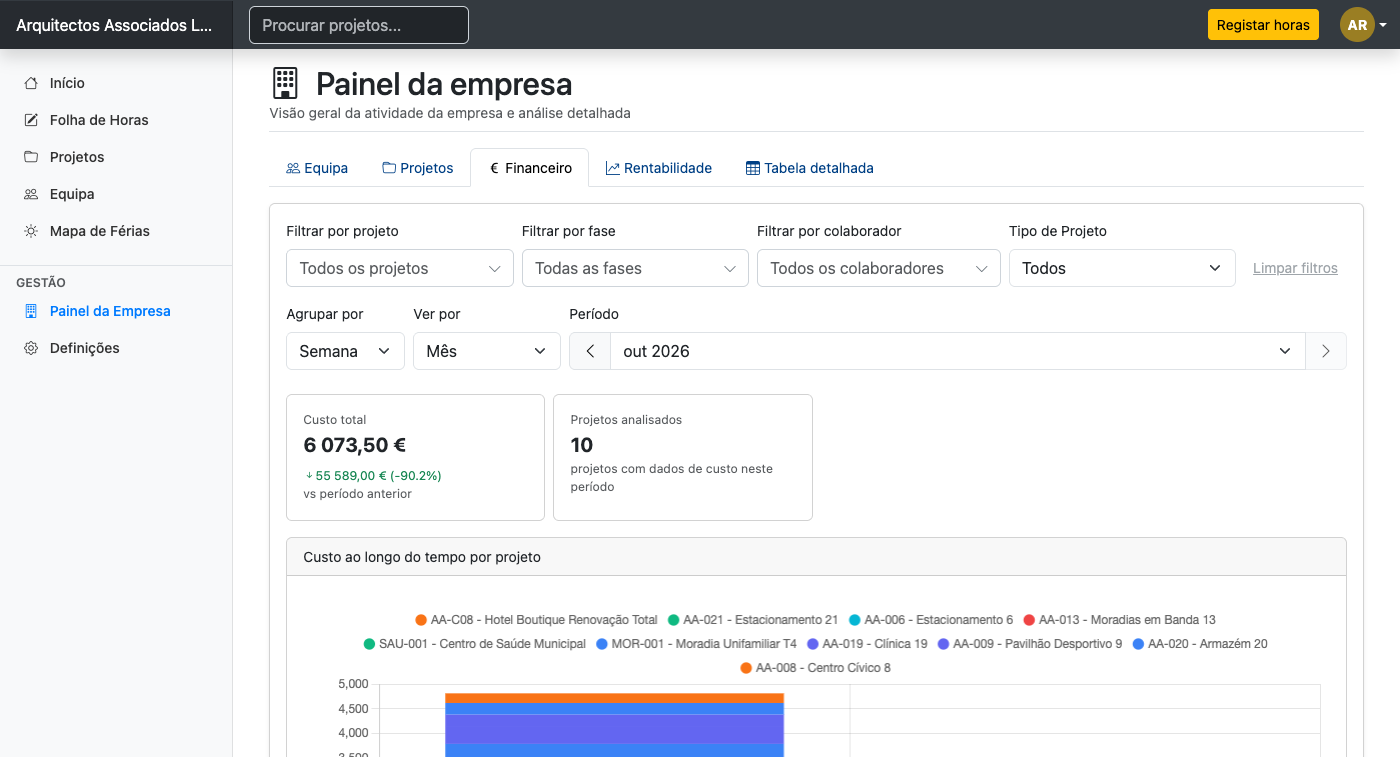This screenshot has height=757, width=1400.
Task: Open Mapa de Férias in the sidebar
Action: [116, 231]
